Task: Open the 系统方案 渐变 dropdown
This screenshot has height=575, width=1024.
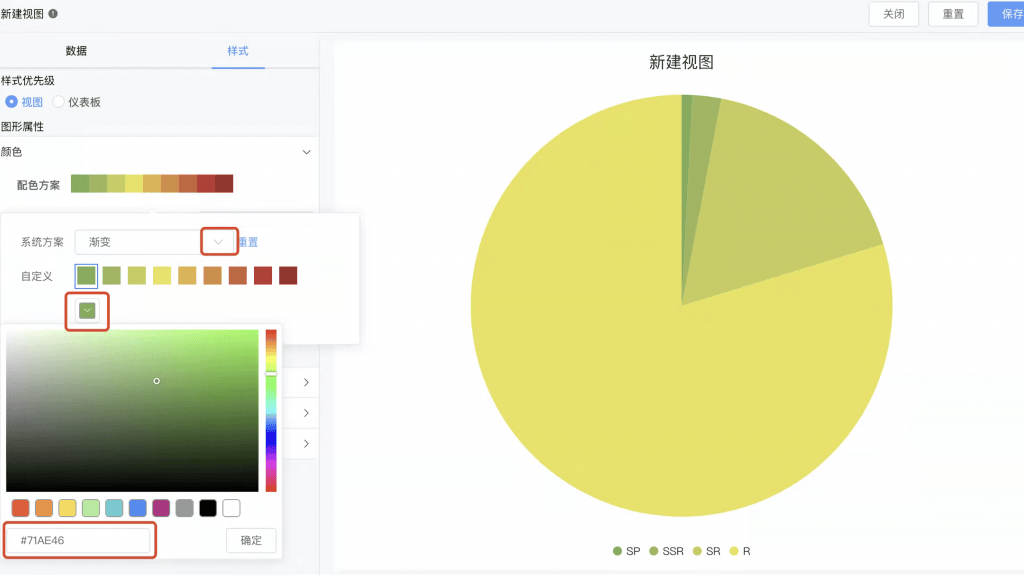Action: coord(155,242)
